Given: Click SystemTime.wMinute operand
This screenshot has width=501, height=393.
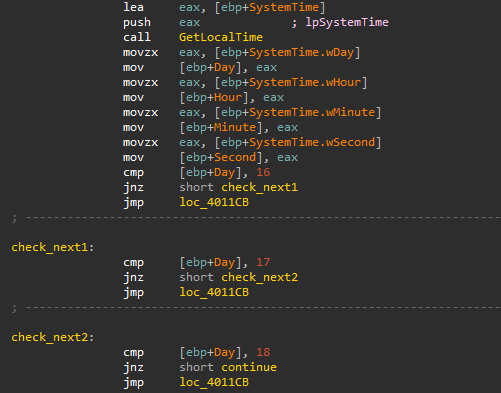Looking at the screenshot, I should tap(312, 112).
